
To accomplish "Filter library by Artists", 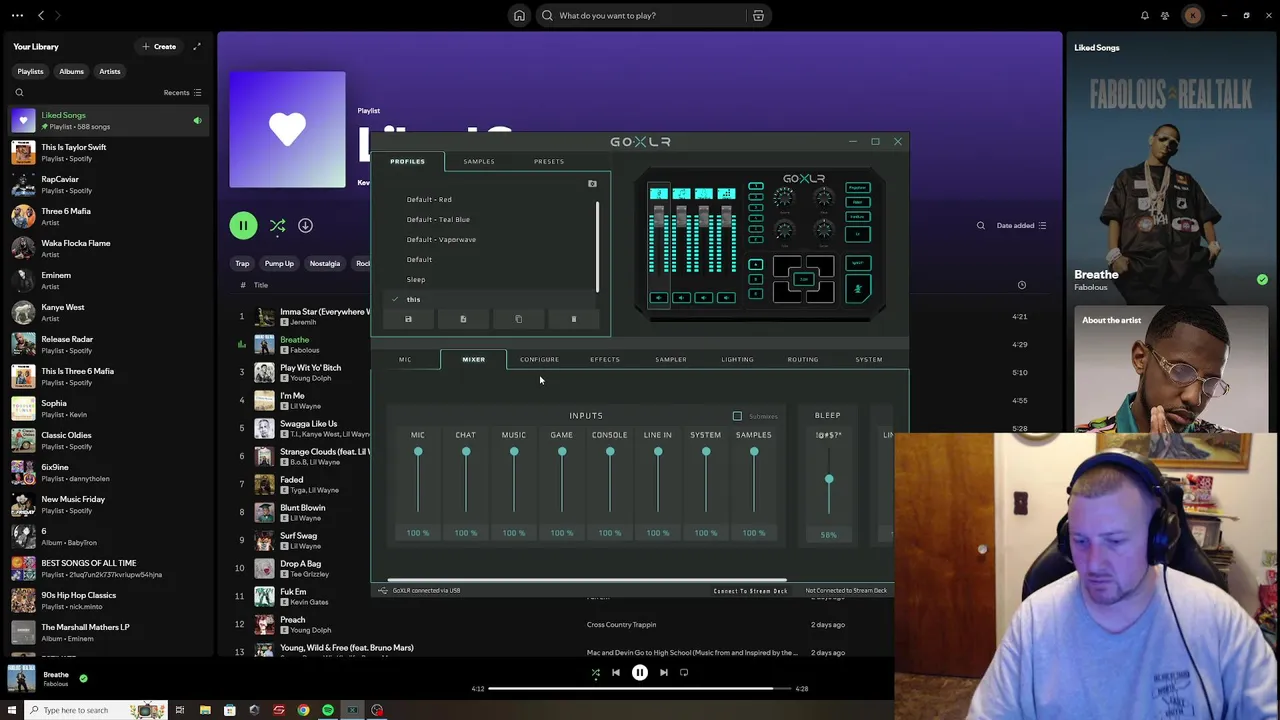I will tap(110, 71).
